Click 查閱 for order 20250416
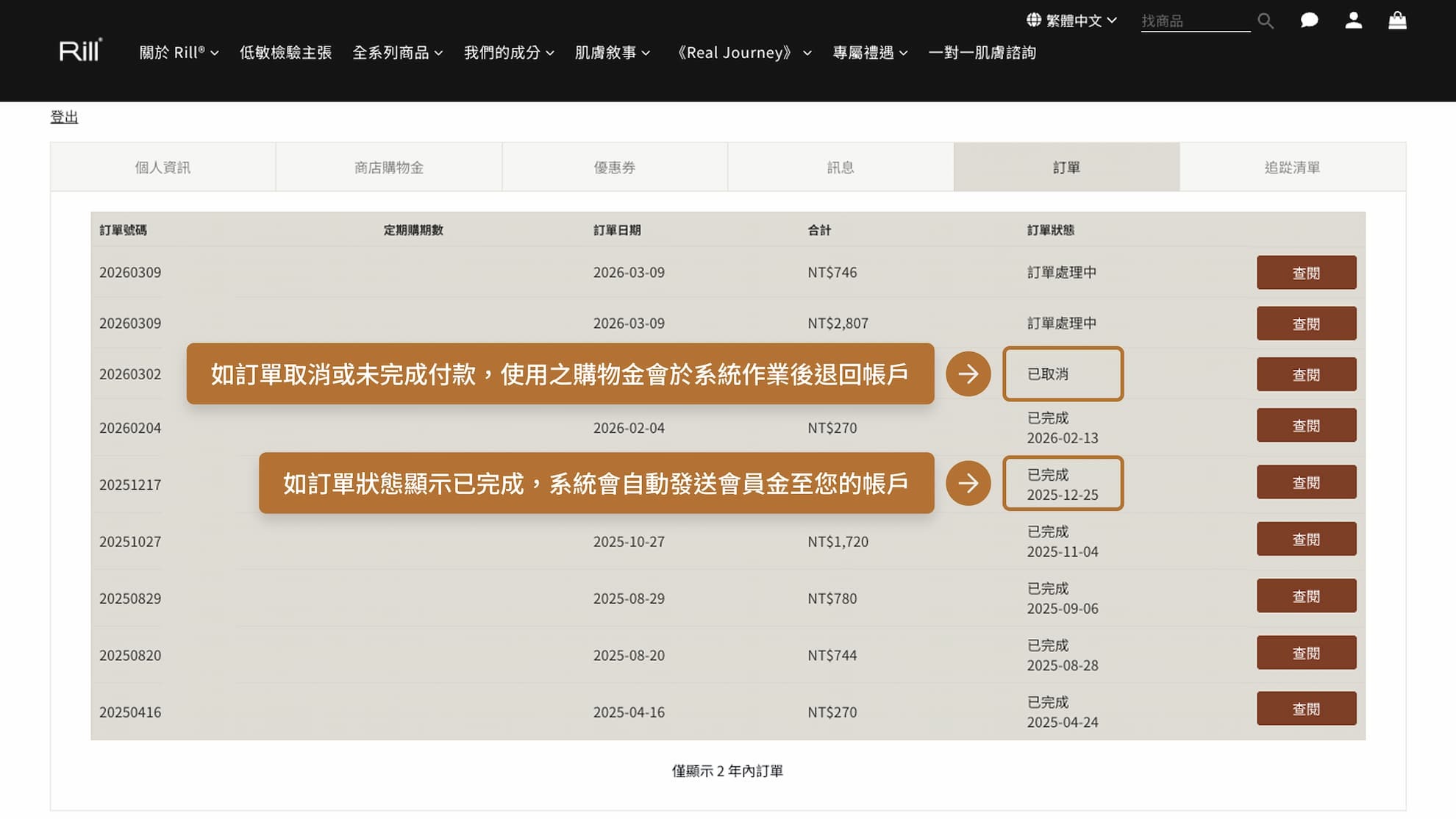1456x819 pixels. pos(1306,708)
